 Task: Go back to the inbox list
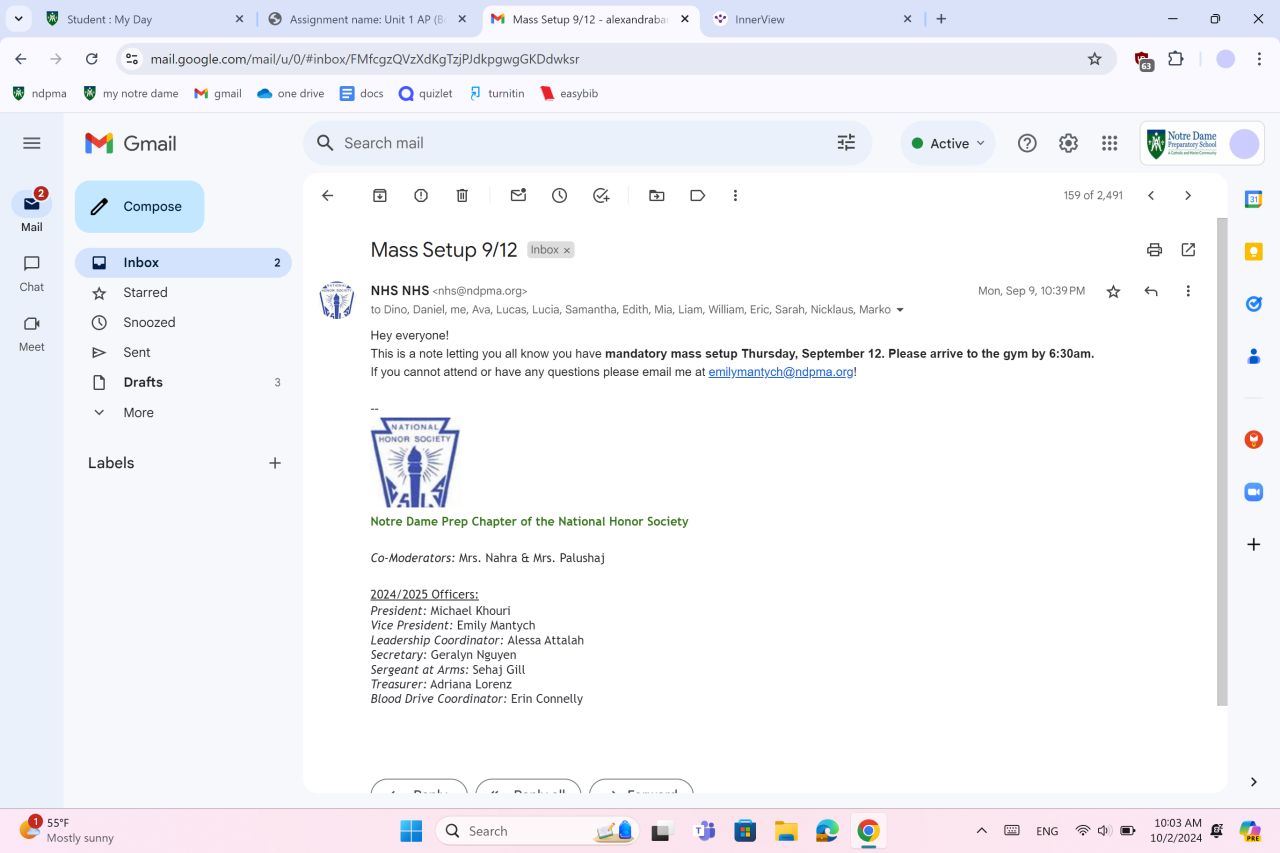coord(328,196)
